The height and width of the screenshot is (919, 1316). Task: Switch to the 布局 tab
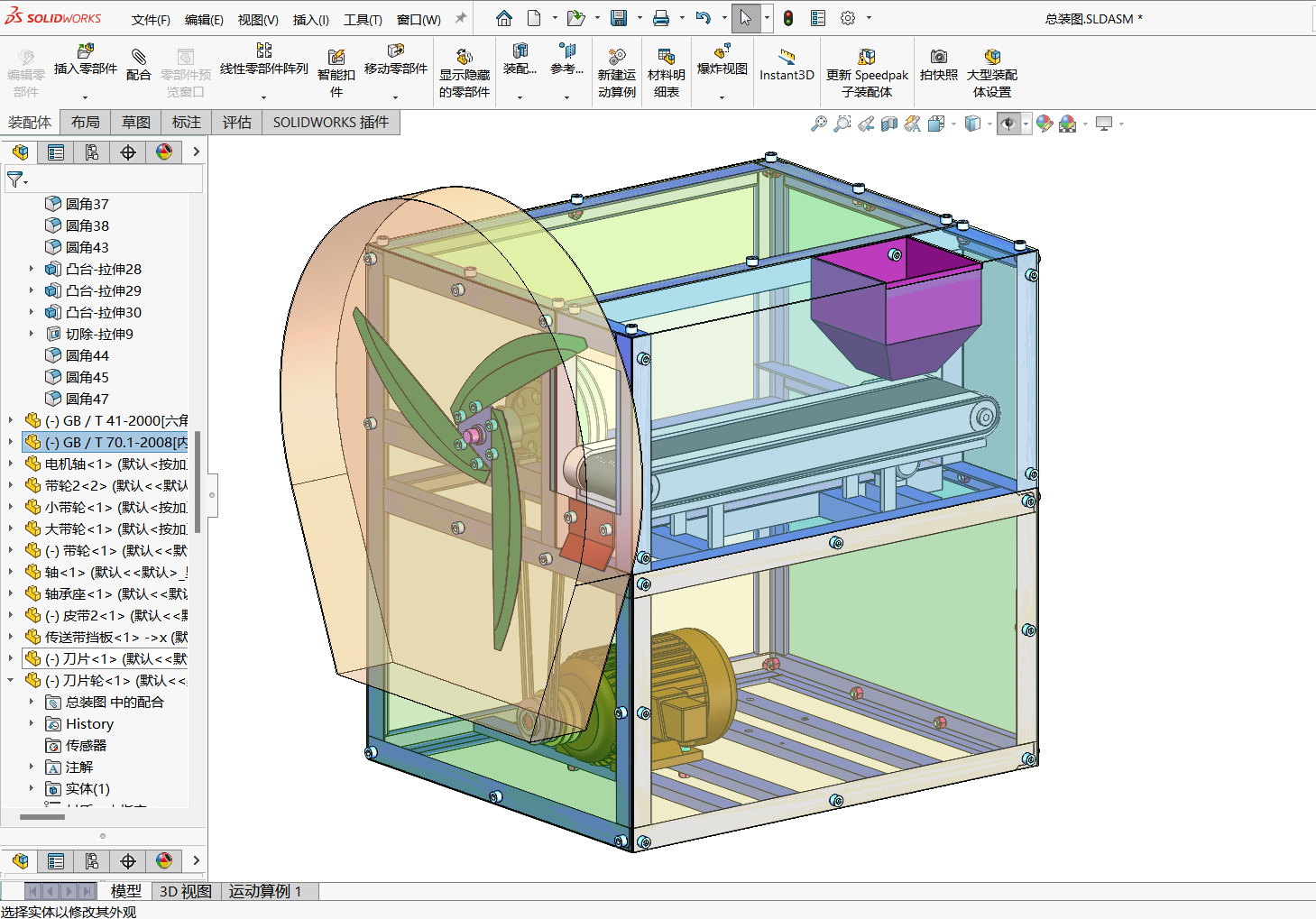click(x=86, y=122)
